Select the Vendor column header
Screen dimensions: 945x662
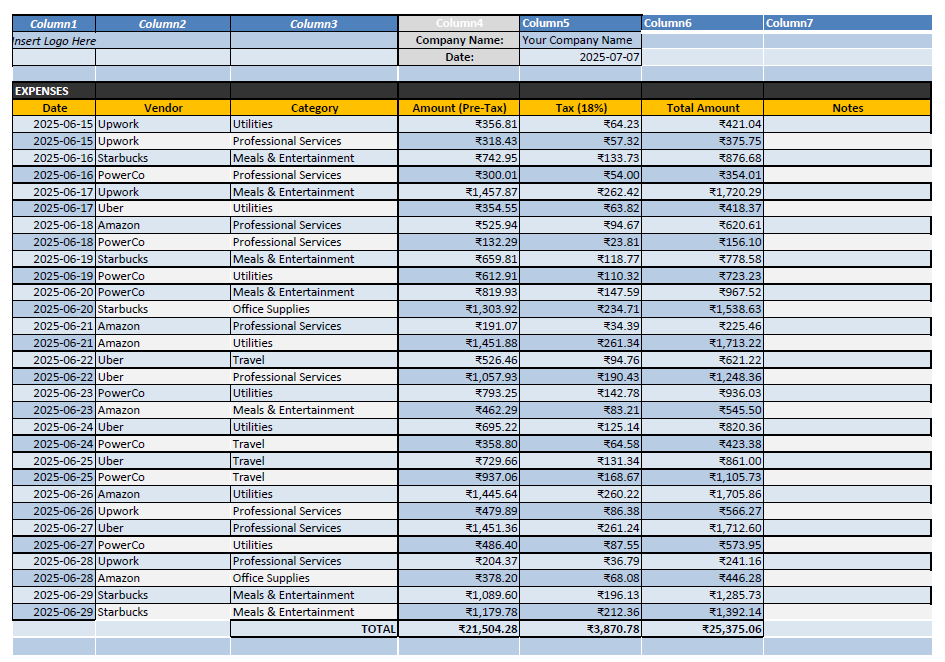163,108
